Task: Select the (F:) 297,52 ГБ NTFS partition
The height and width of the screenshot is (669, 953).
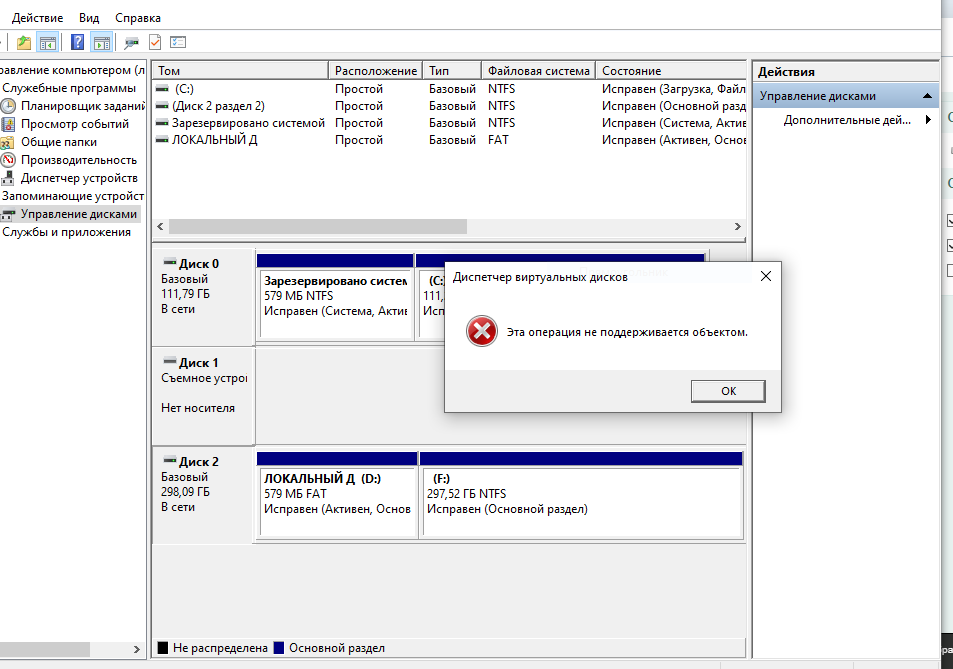Action: (x=582, y=495)
